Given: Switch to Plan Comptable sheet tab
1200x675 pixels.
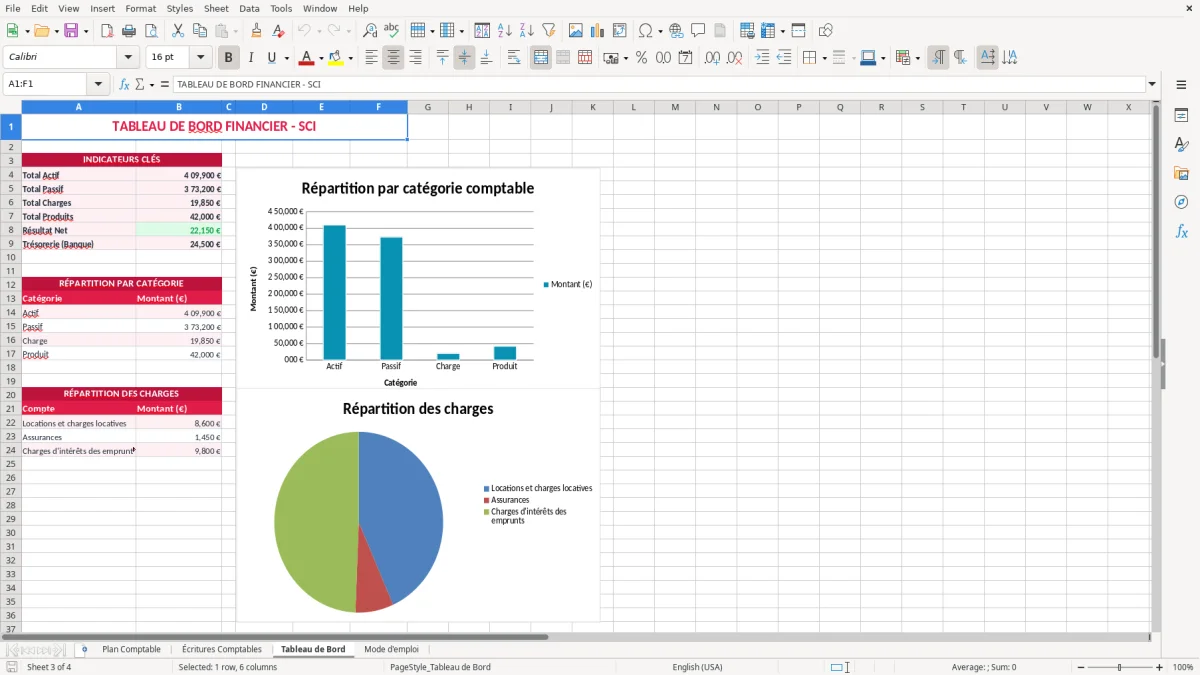Looking at the screenshot, I should coord(131,649).
